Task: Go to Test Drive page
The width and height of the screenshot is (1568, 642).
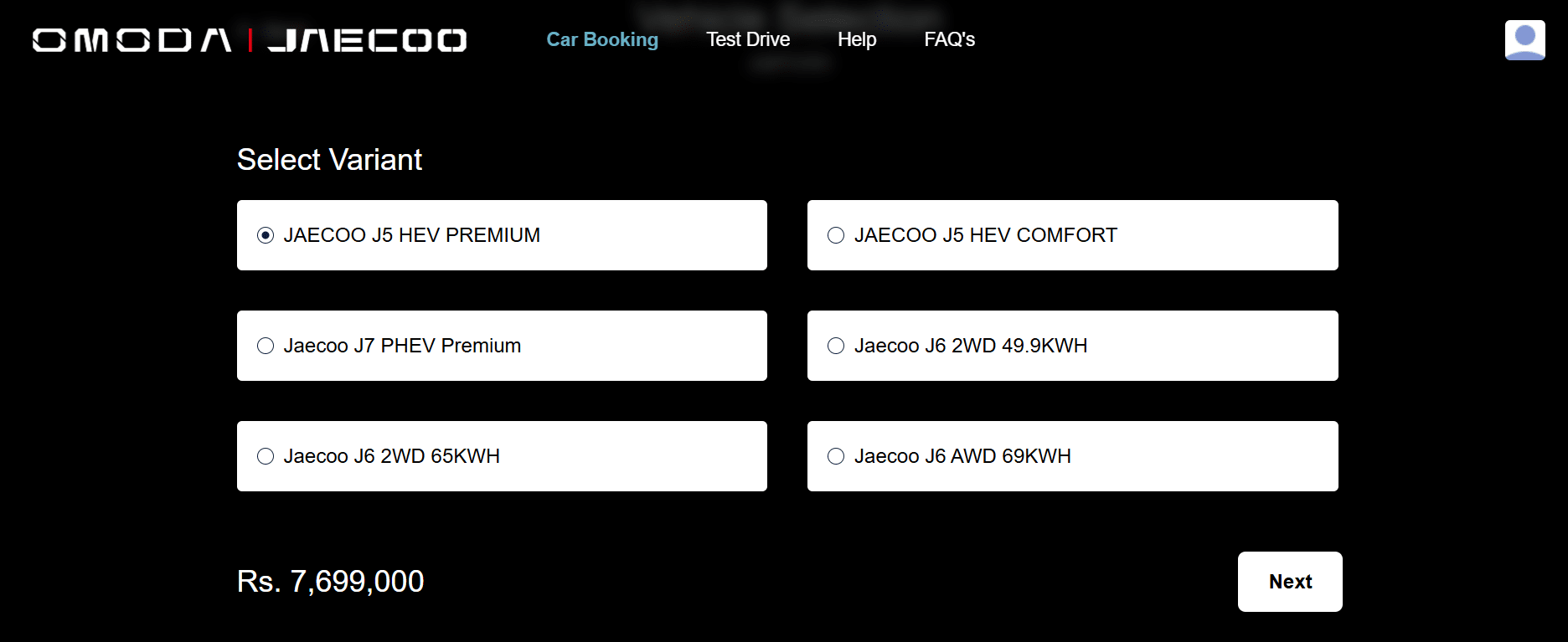Action: coord(748,39)
